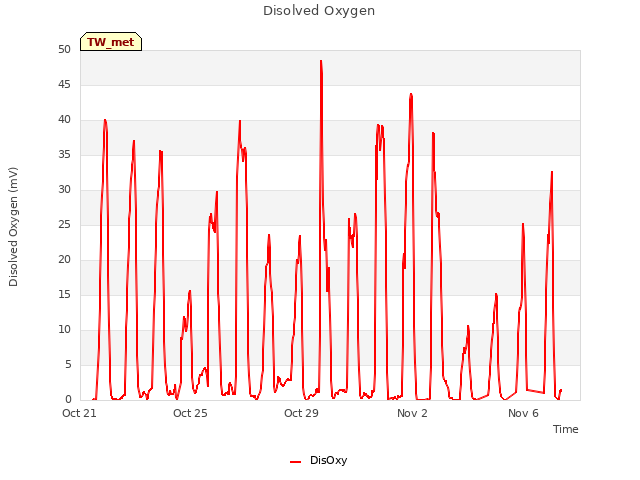Viewport: 640px width, 480px height.
Task: Click the Oct 25 x-axis tick label
Action: 190,413
